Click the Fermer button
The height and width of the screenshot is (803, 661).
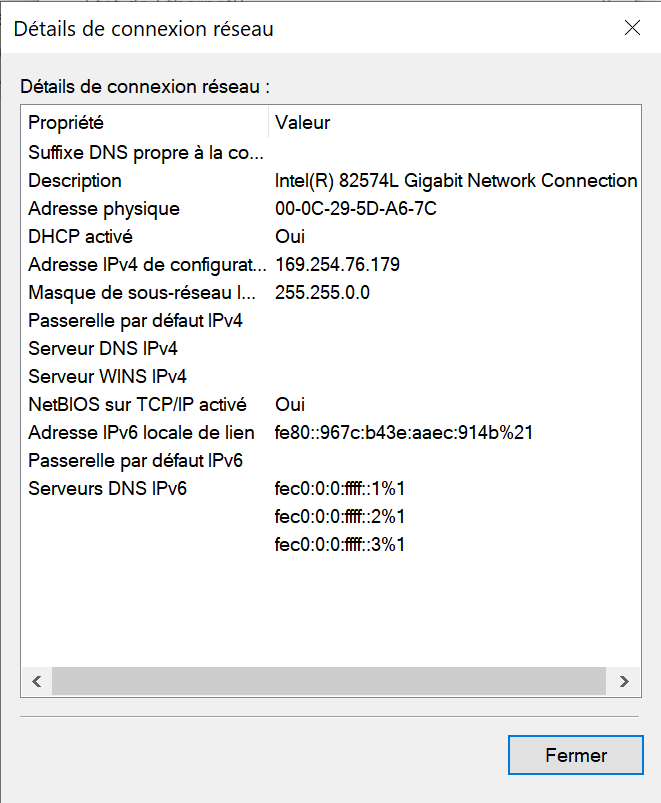coord(575,755)
